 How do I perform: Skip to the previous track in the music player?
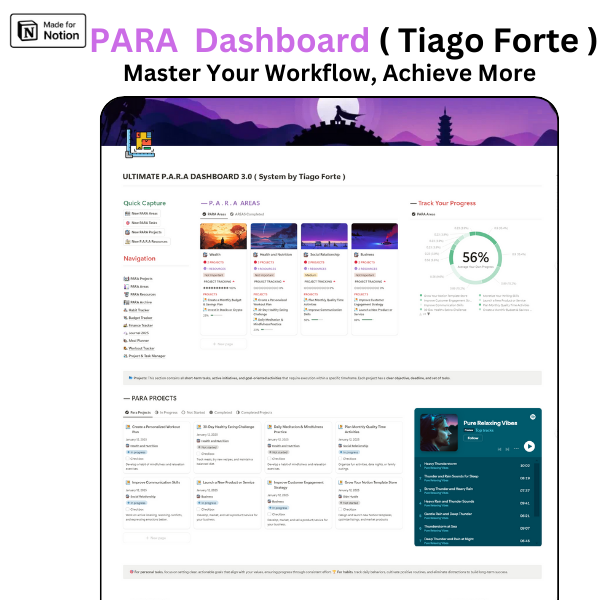tap(499, 449)
